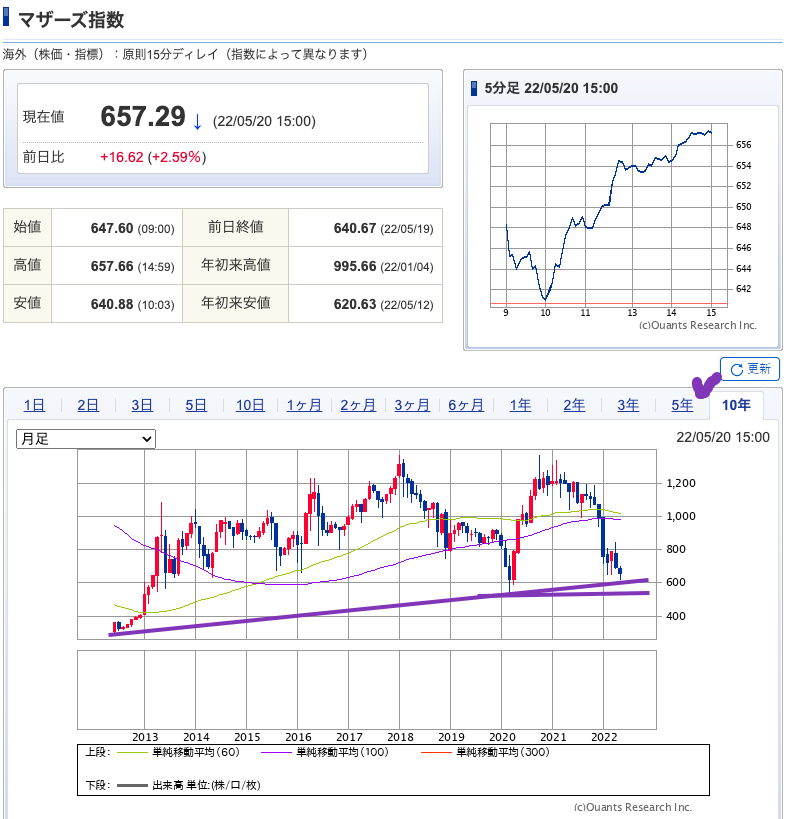Click the previous close 640.67

pos(355,228)
